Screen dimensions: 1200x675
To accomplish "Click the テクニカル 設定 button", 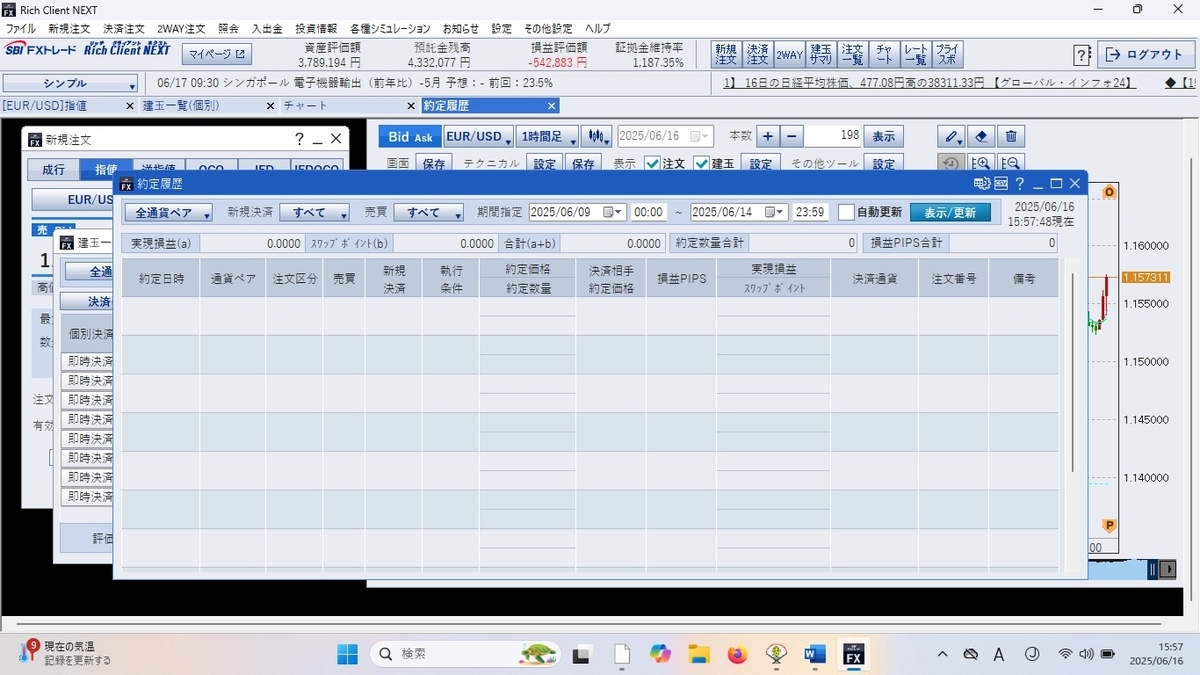I will pyautogui.click(x=544, y=164).
